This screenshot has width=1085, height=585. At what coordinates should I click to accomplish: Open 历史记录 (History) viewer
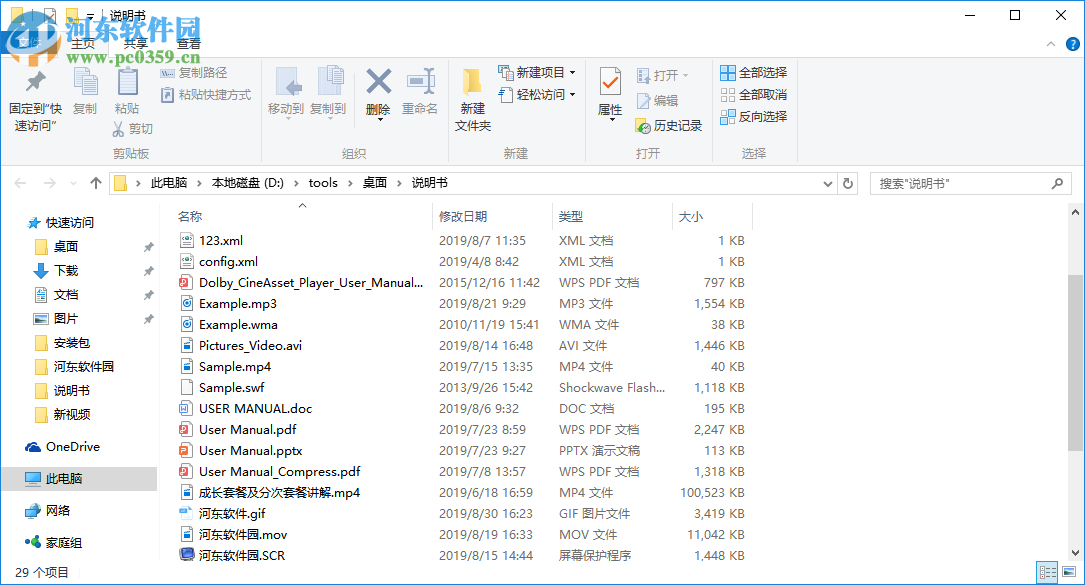point(667,127)
